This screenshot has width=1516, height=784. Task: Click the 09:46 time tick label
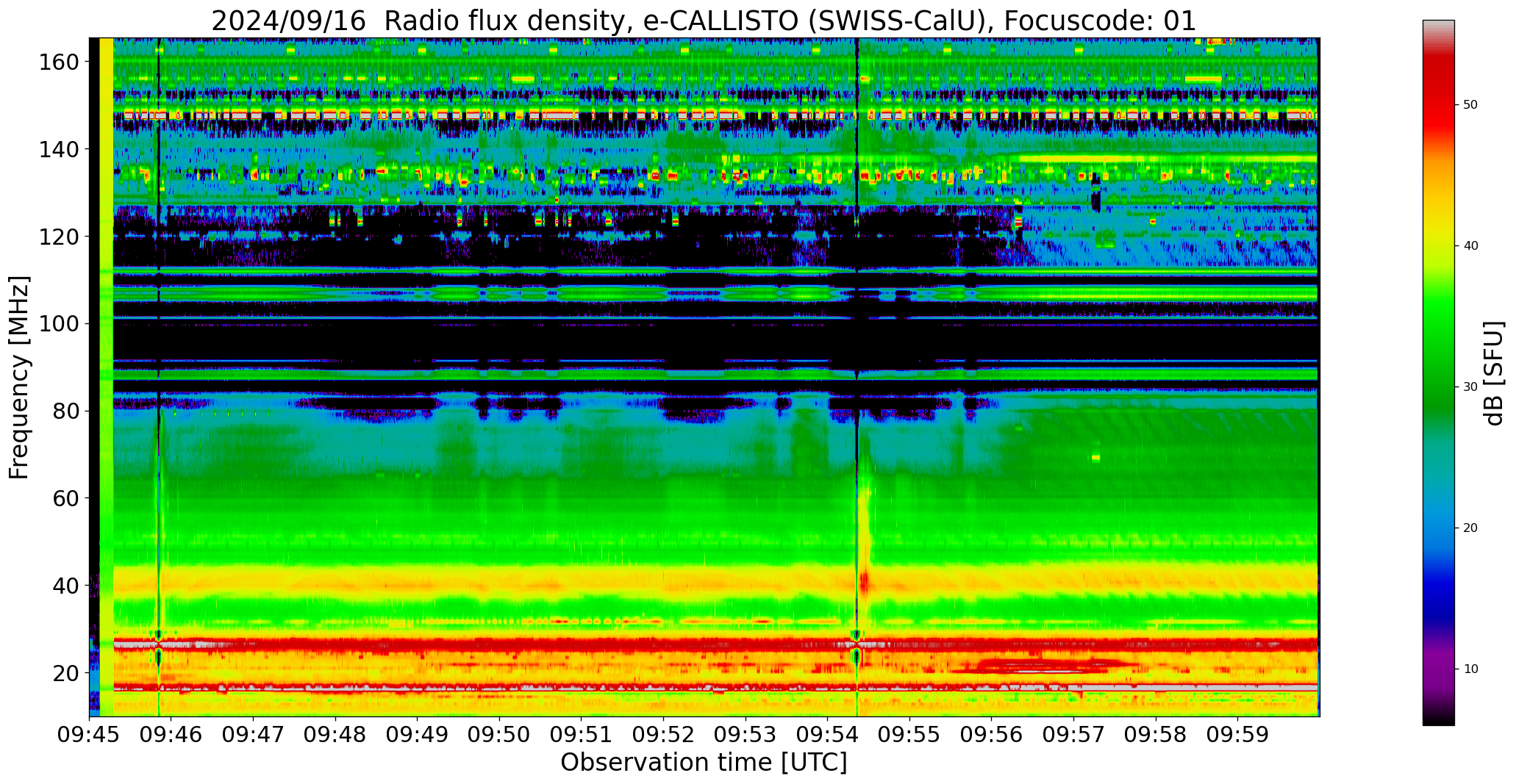click(171, 735)
